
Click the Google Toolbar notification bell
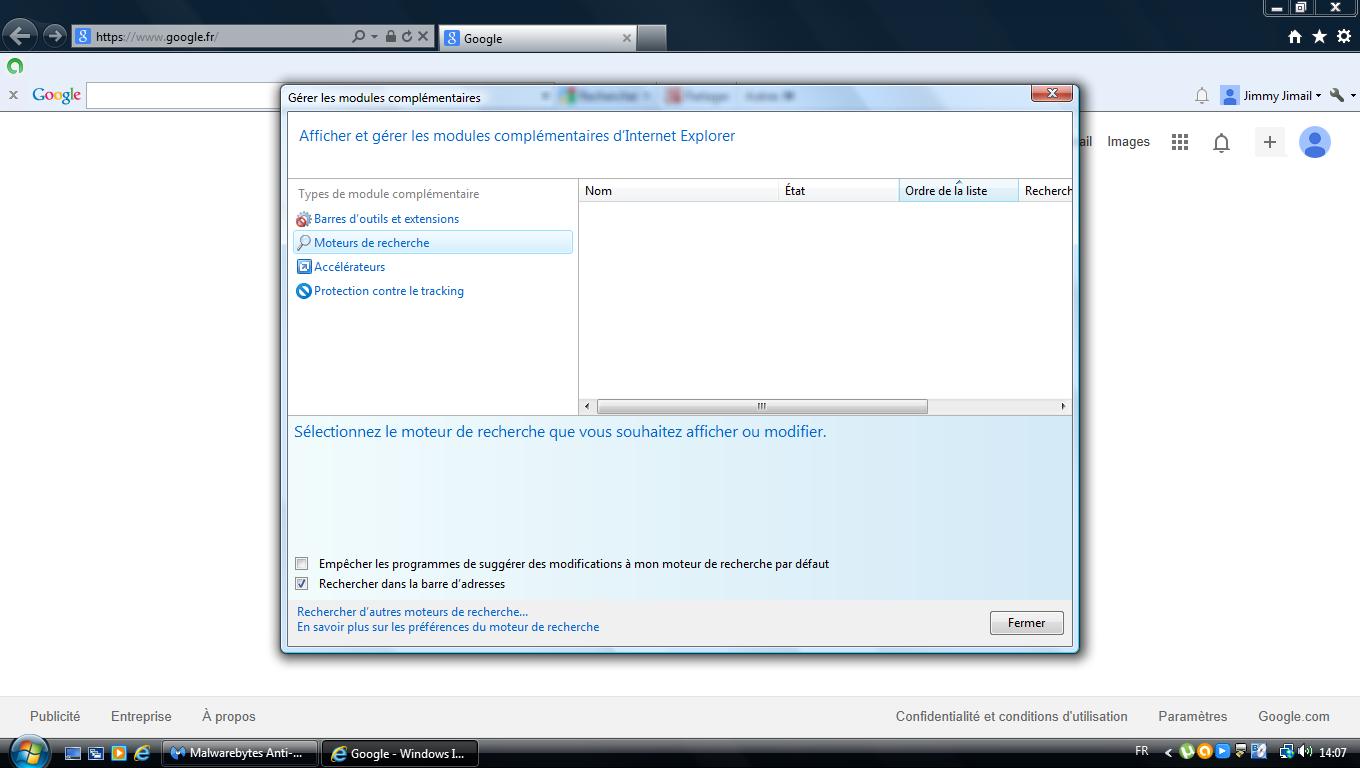pyautogui.click(x=1201, y=96)
